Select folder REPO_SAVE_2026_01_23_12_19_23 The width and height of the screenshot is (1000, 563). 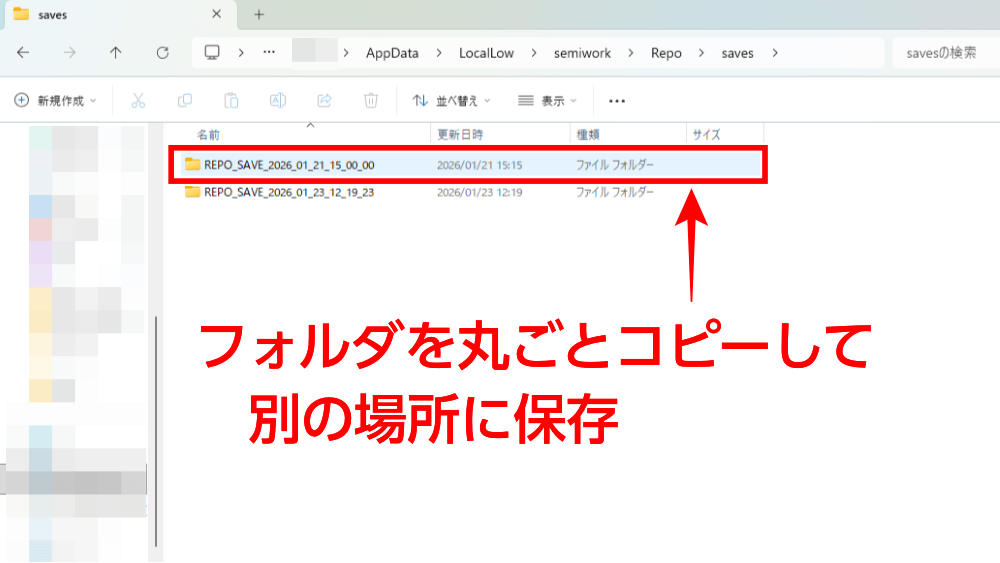(288, 192)
